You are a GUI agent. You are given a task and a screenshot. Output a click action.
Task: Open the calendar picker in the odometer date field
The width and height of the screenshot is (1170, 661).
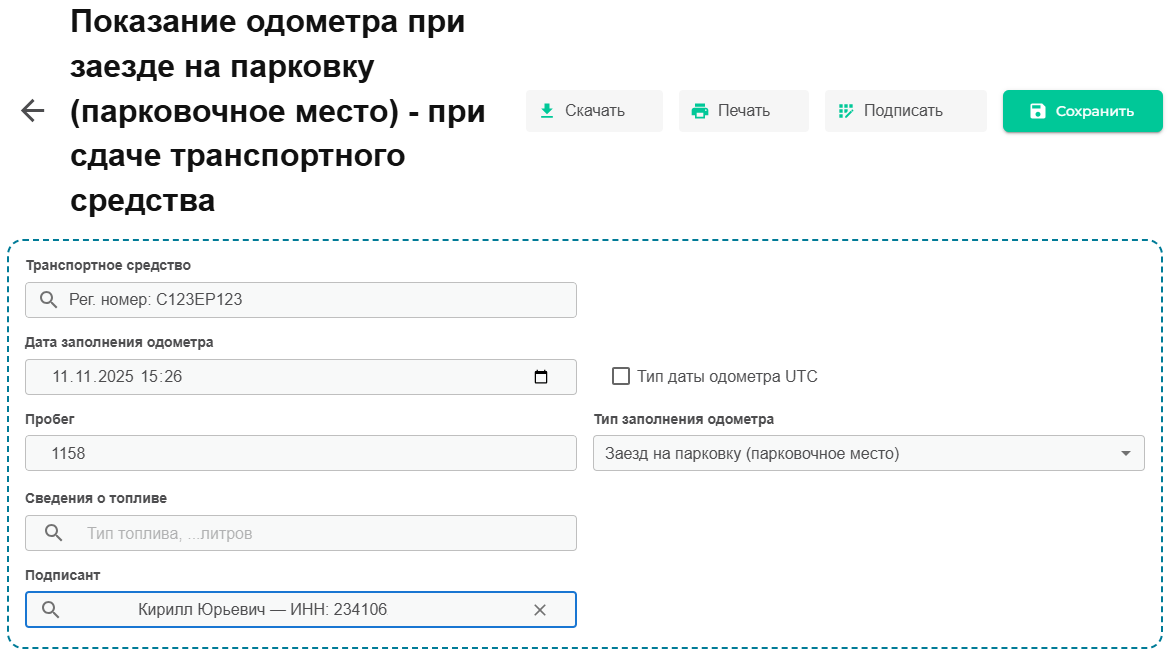tap(541, 377)
